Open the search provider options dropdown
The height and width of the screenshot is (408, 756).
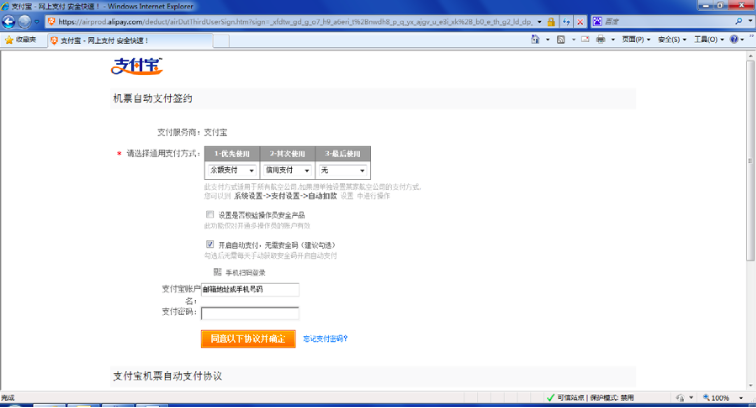pyautogui.click(x=750, y=22)
